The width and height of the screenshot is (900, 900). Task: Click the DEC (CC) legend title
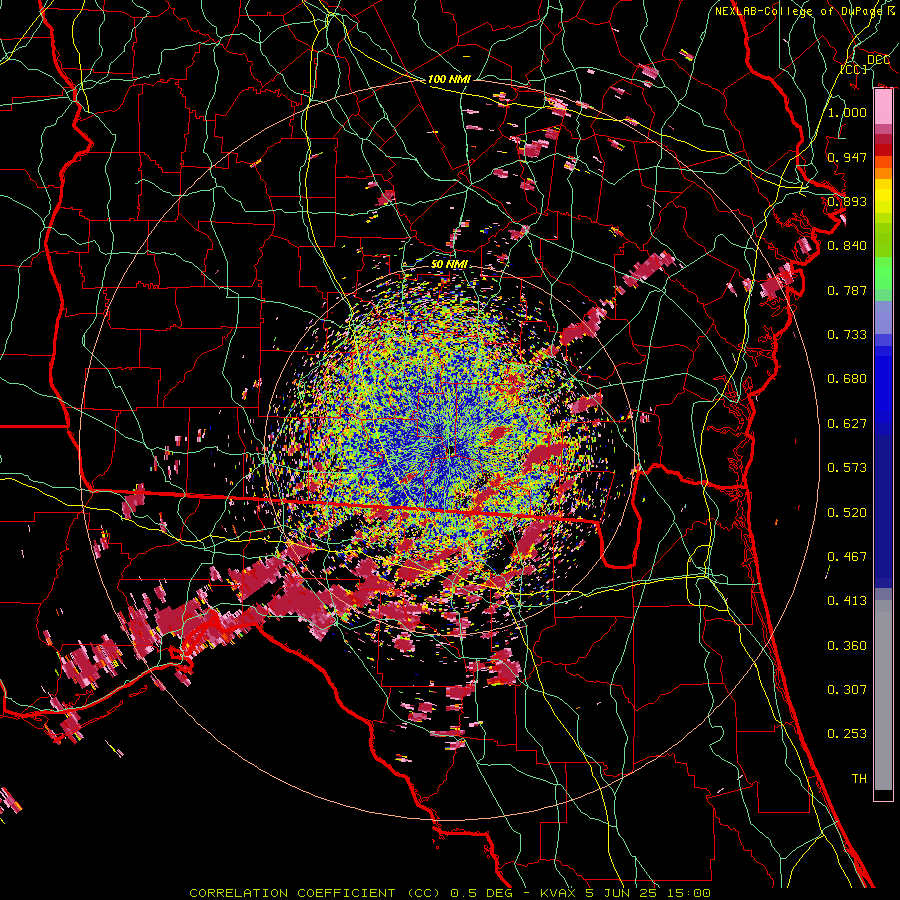click(866, 64)
